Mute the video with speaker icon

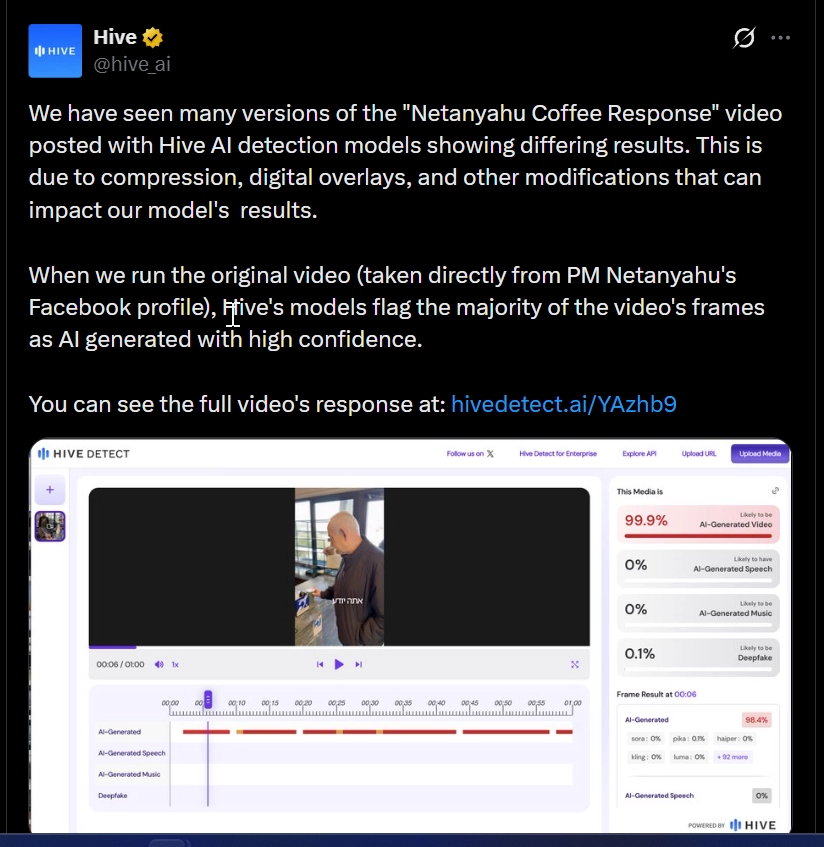tap(159, 664)
